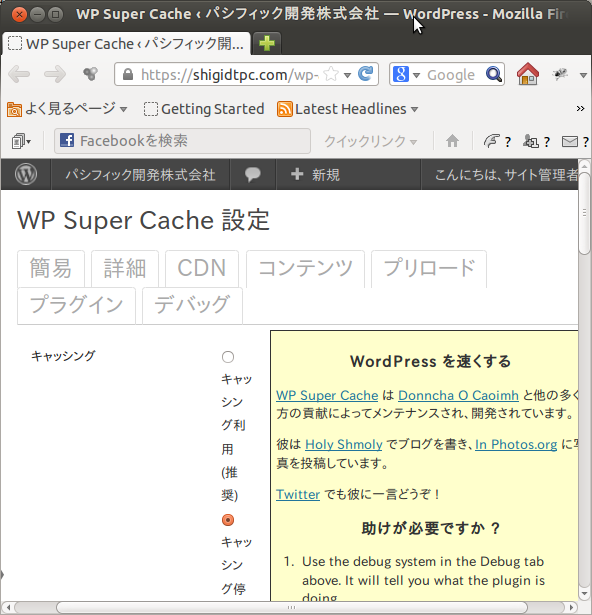Click scroll down arrow on vertical scrollbar
Viewport: 592px width, 615px height.
[x=584, y=594]
